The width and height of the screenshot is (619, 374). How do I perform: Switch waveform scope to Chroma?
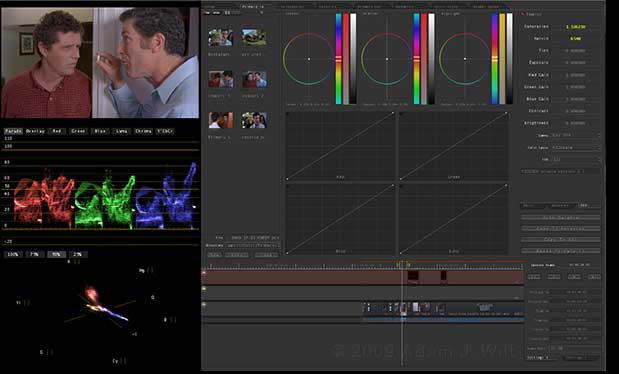(143, 131)
